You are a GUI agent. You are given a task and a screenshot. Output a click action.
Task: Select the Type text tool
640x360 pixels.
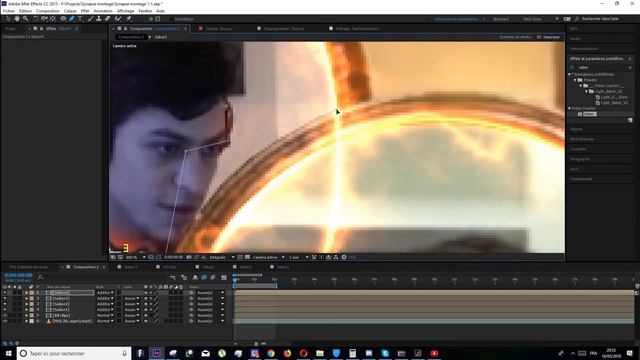coord(80,19)
